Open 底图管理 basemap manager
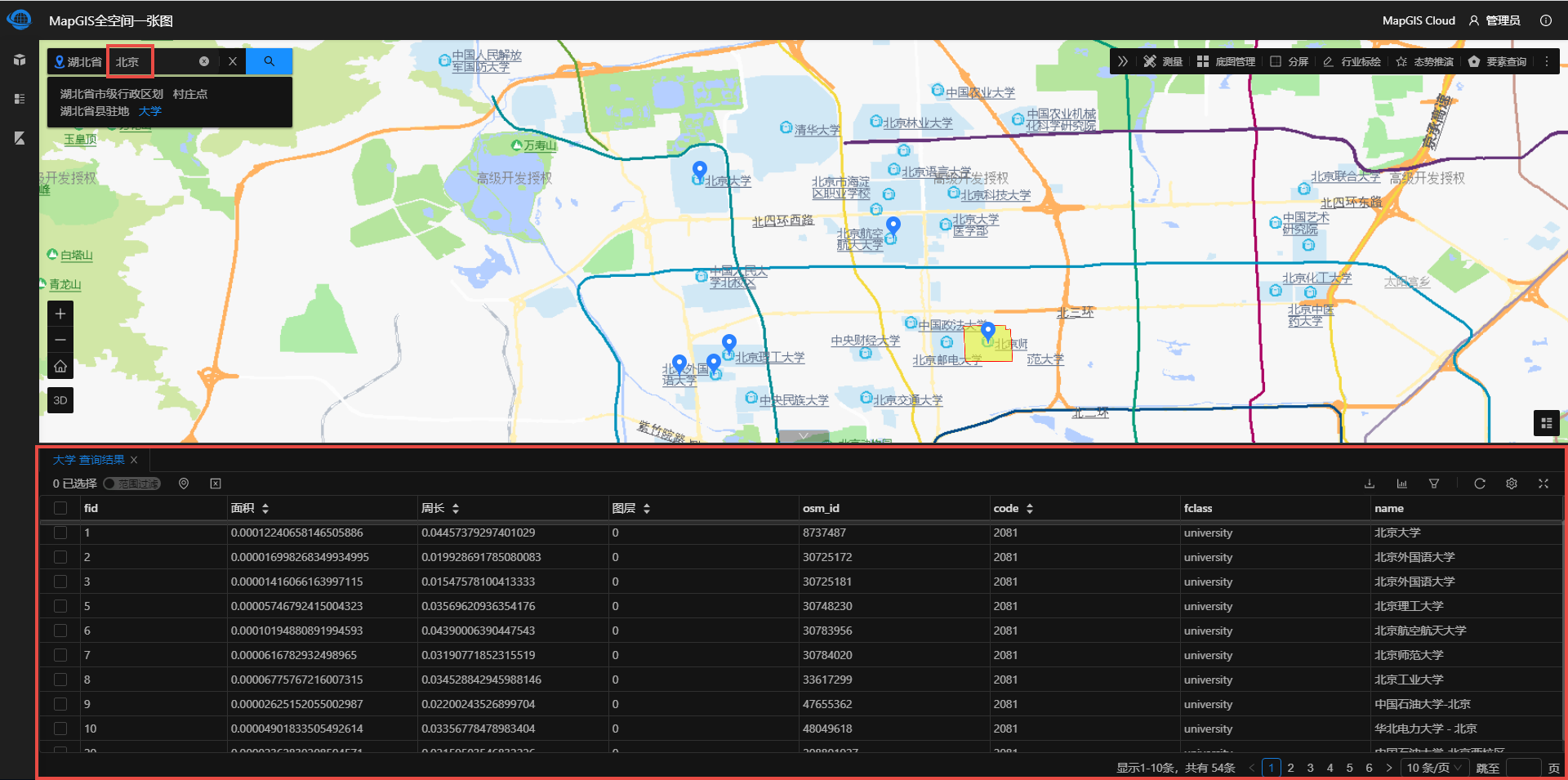 click(x=1226, y=61)
